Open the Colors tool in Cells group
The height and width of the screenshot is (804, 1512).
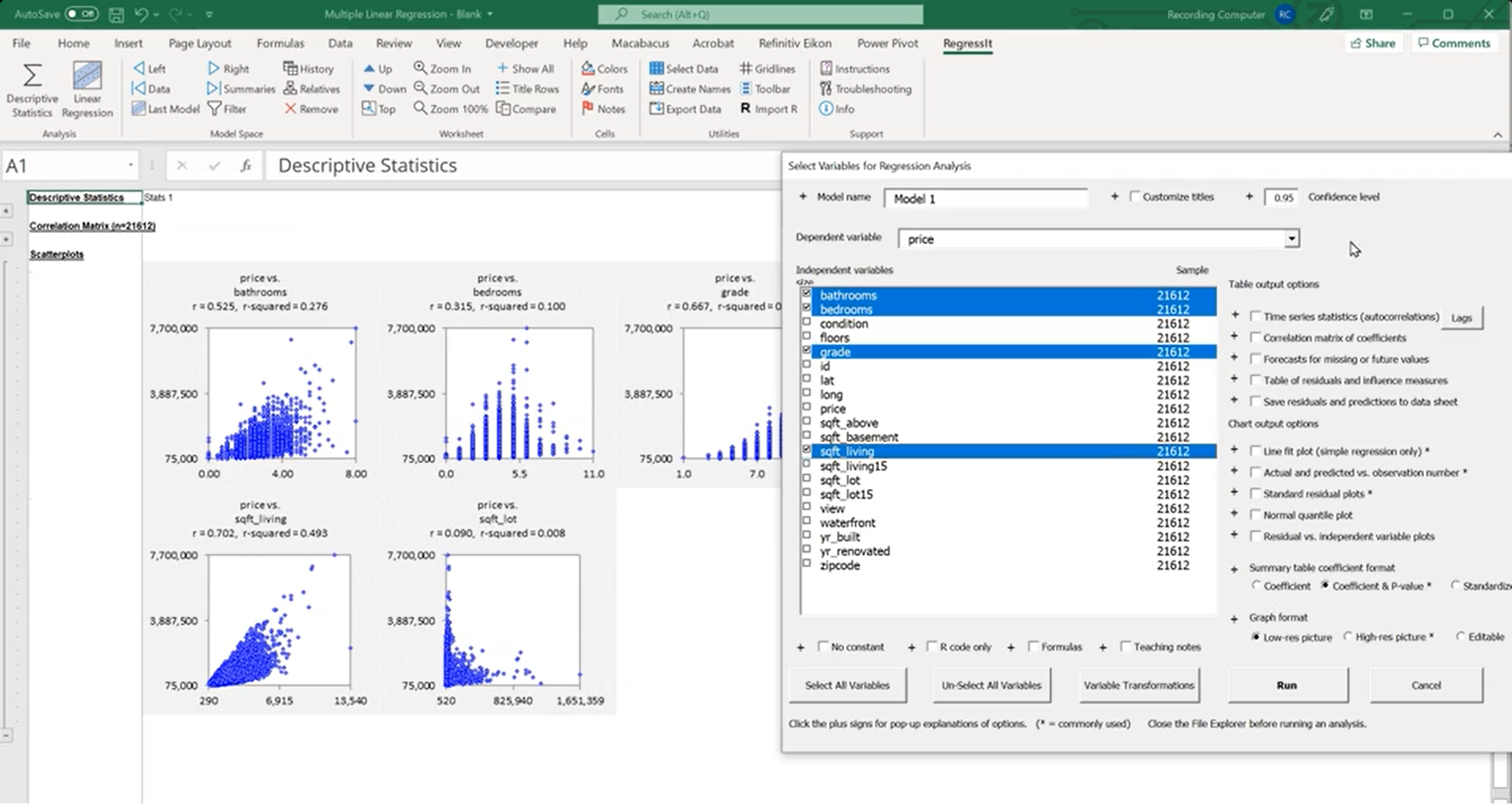(x=604, y=69)
